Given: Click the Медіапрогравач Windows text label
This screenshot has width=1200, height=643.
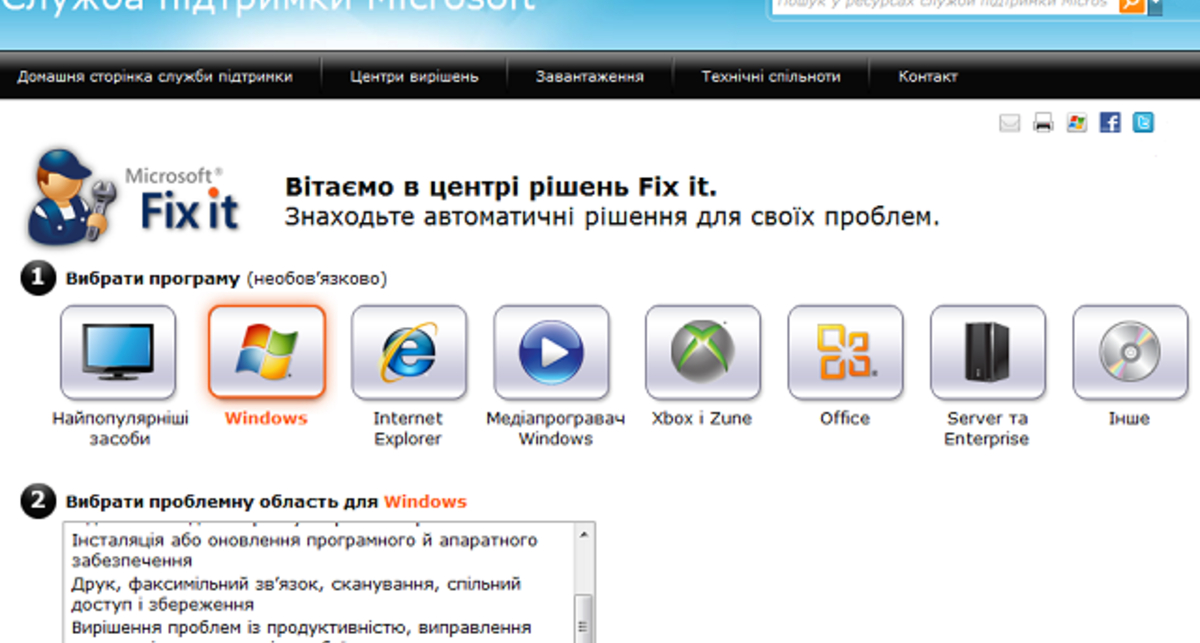Looking at the screenshot, I should pyautogui.click(x=556, y=429).
